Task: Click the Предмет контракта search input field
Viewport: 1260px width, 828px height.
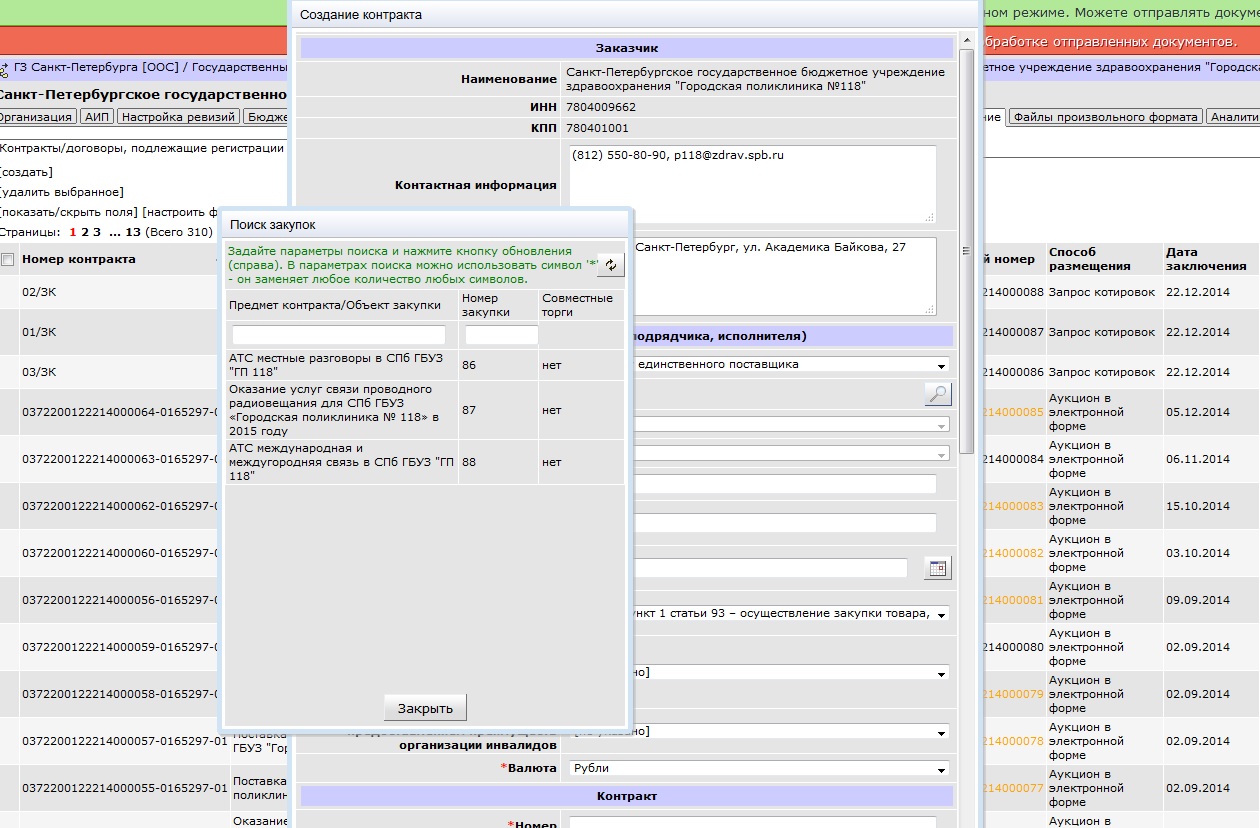Action: click(339, 335)
